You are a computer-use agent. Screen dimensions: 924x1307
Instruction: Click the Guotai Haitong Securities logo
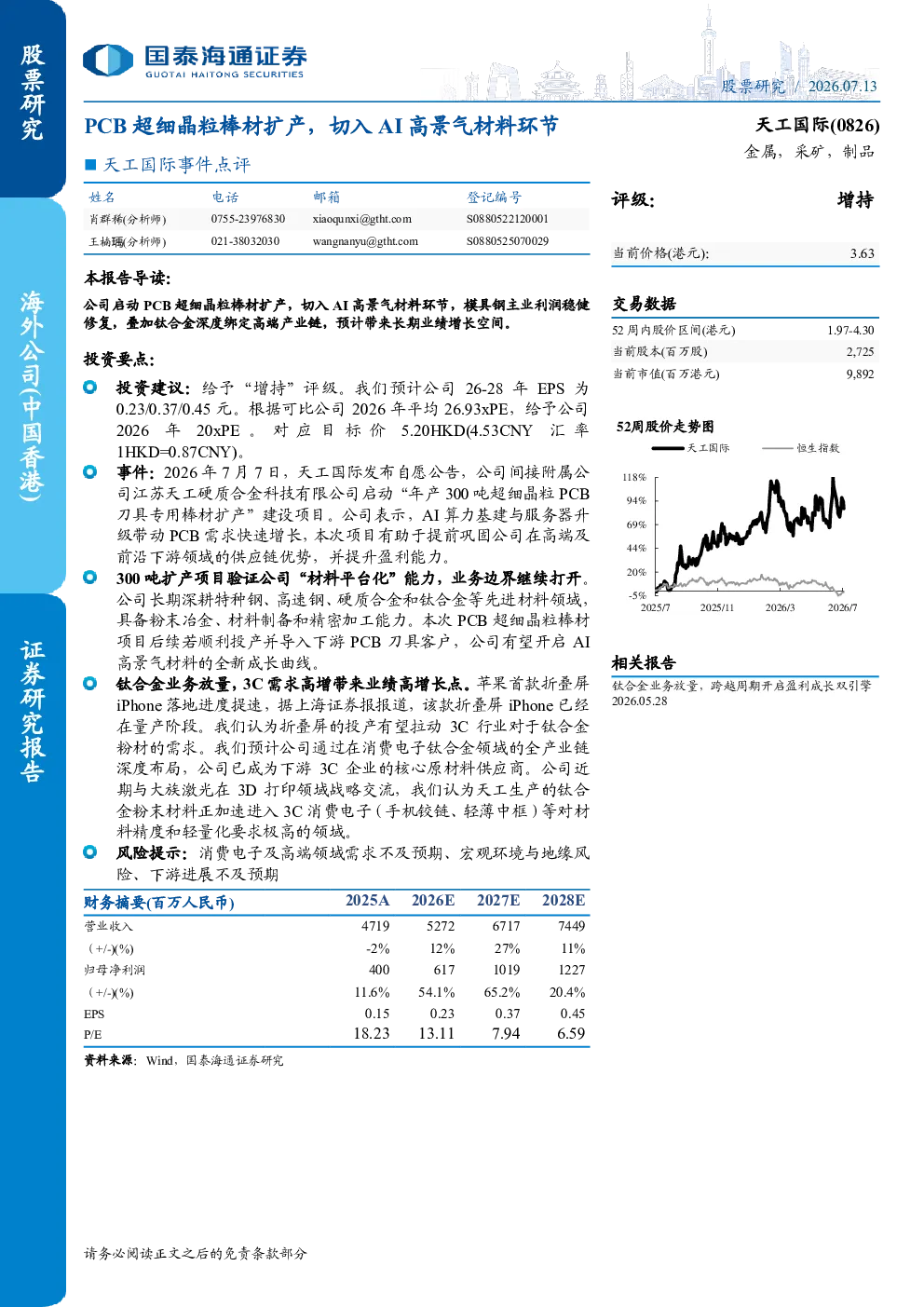(195, 61)
